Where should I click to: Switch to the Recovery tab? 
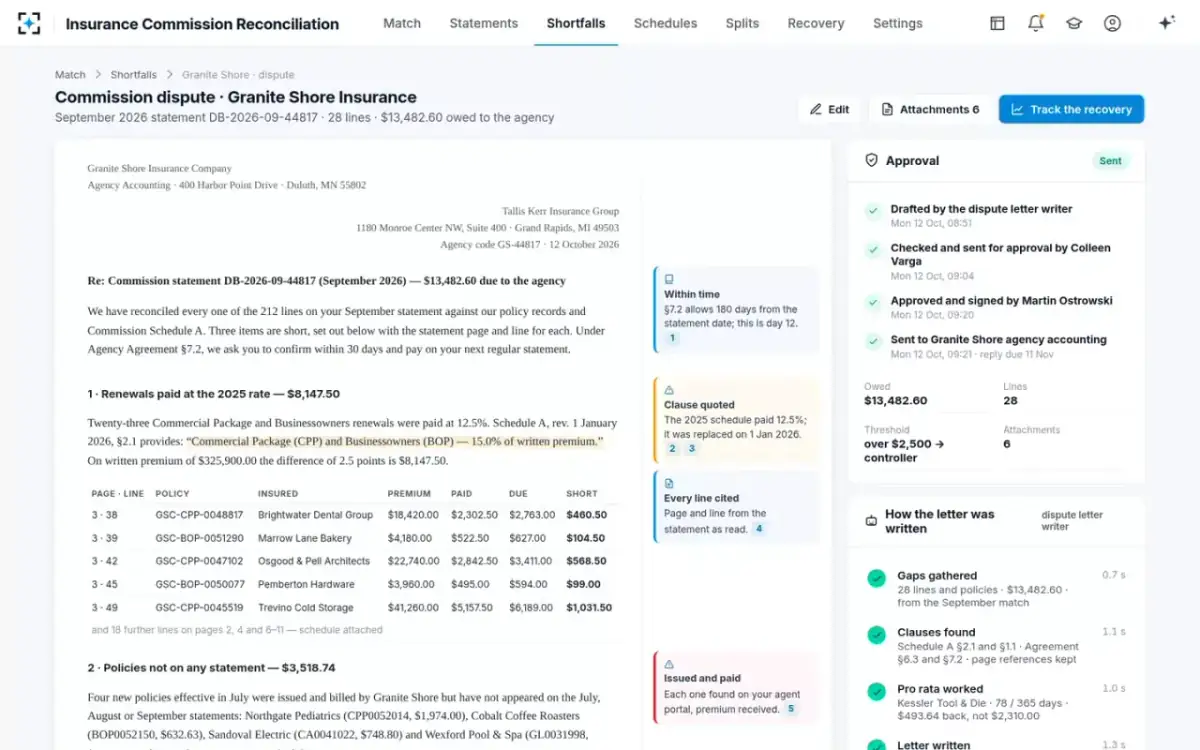pos(816,23)
